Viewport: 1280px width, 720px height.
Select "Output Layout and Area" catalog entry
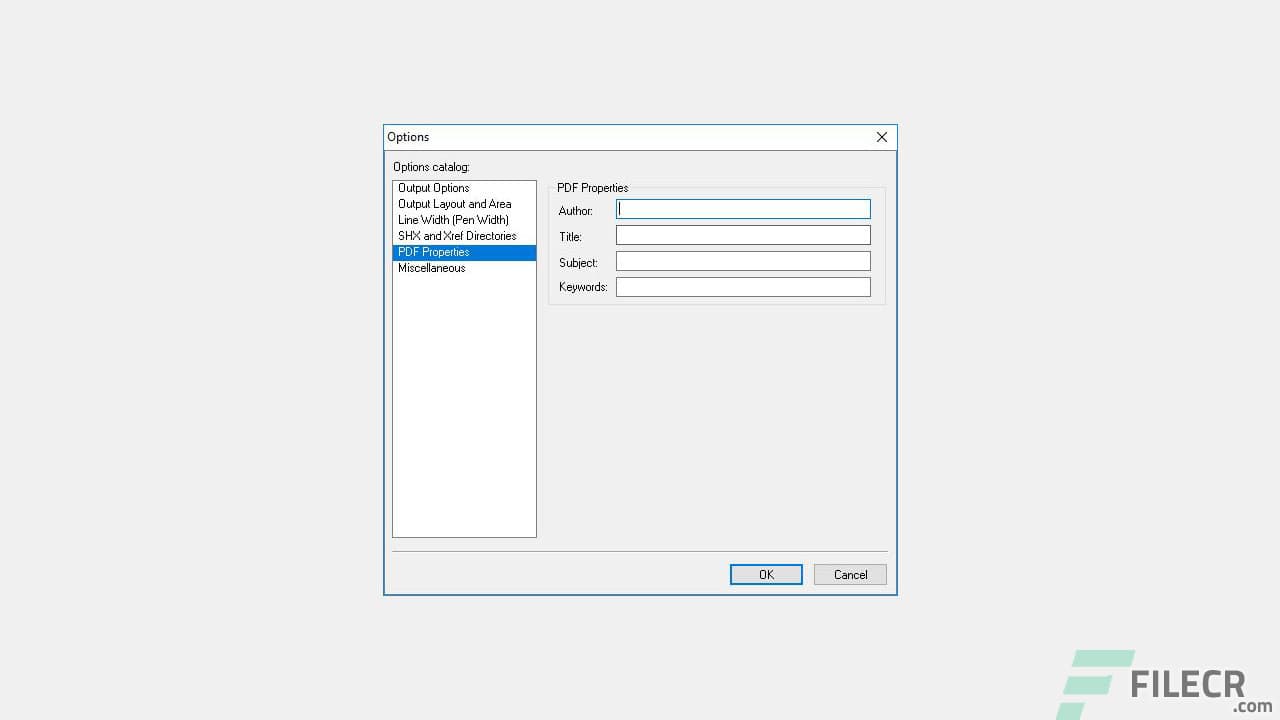coord(455,204)
